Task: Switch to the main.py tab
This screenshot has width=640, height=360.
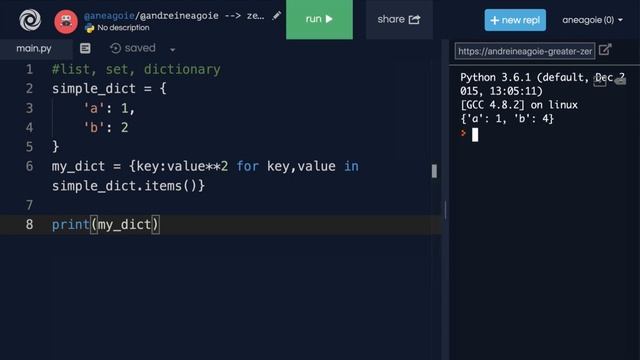Action: coord(34,49)
